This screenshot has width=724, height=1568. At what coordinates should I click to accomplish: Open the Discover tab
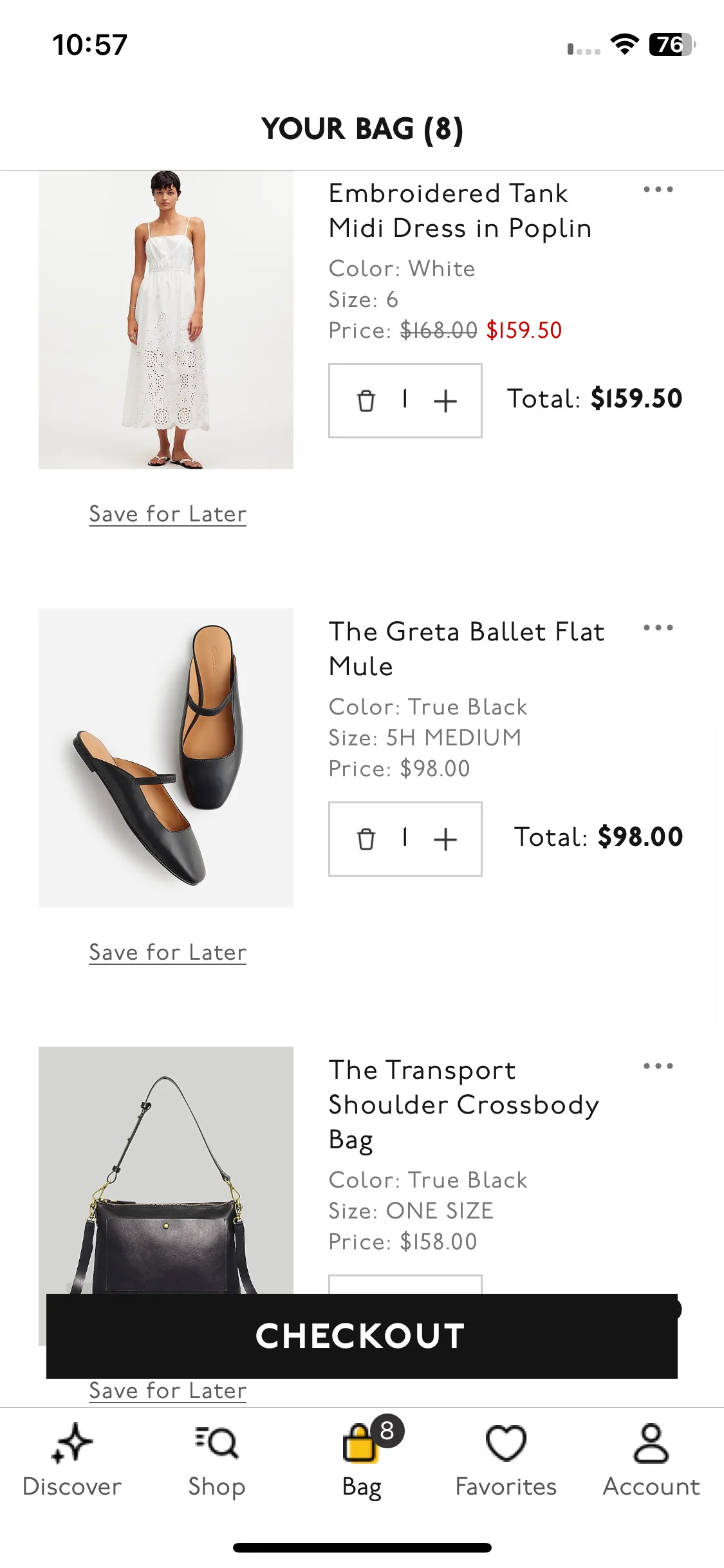tap(72, 1460)
